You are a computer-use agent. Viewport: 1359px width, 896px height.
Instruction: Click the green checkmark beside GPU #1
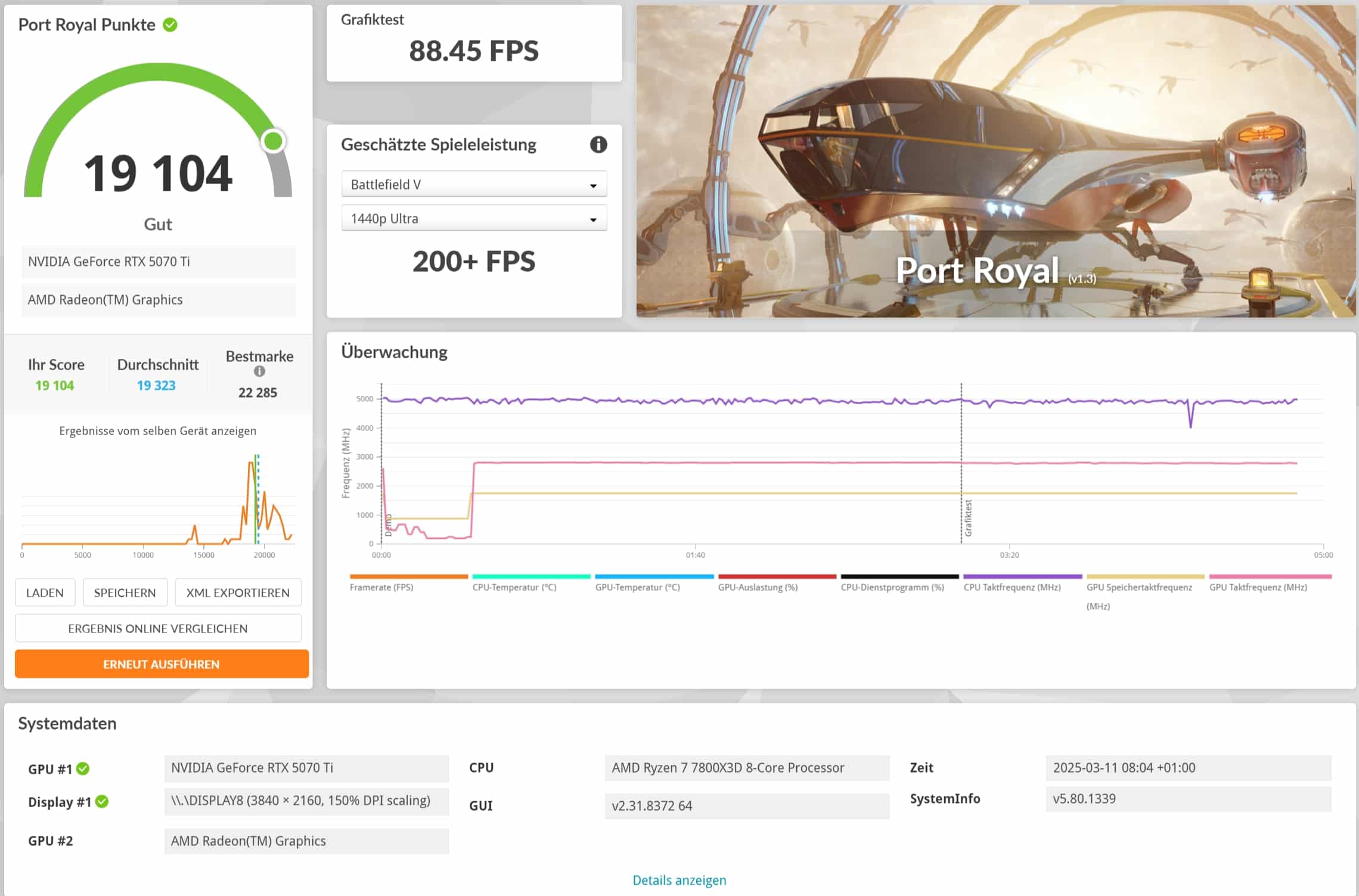pos(83,768)
